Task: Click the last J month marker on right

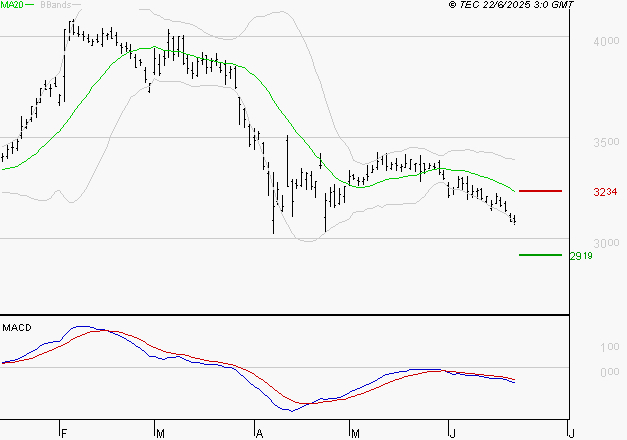Action: click(570, 433)
